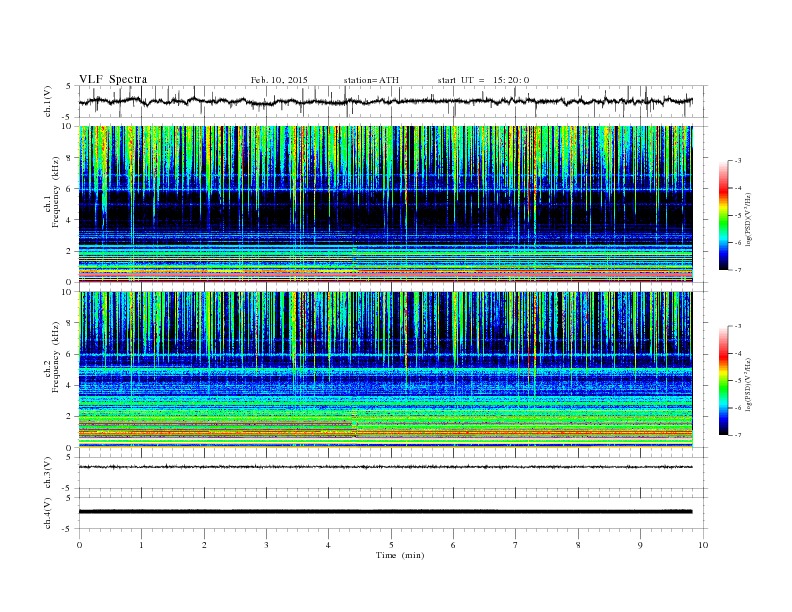Click the "station=ATH" header label

click(371, 80)
